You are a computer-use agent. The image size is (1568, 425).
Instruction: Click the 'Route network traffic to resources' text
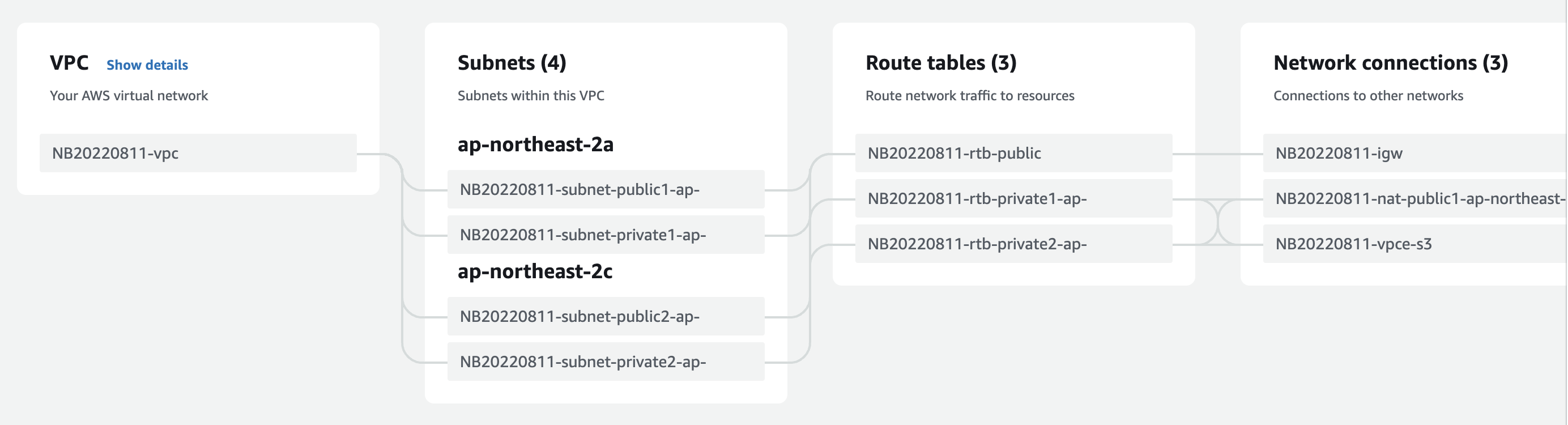[x=970, y=96]
